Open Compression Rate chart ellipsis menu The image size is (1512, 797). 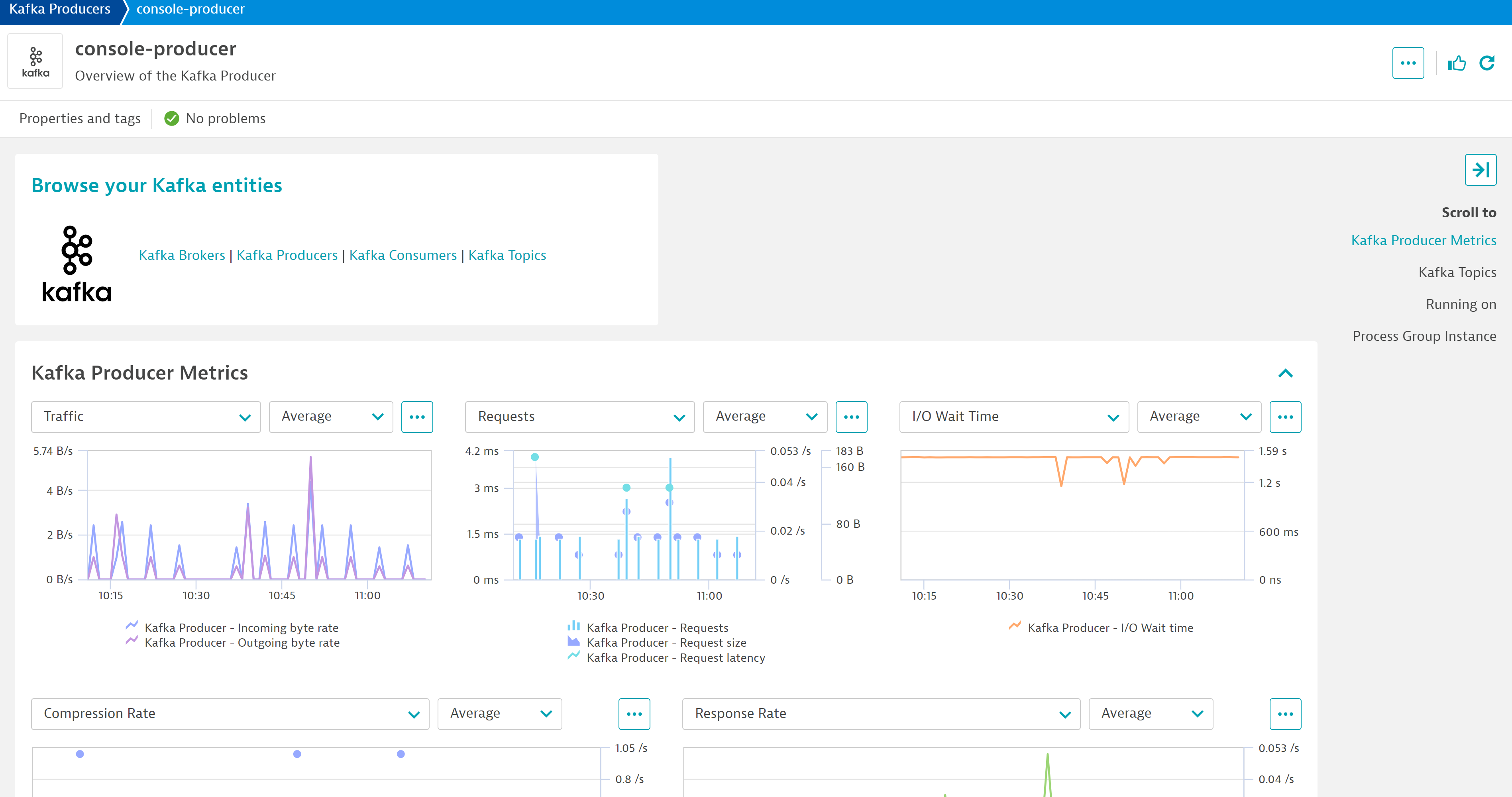click(x=634, y=714)
